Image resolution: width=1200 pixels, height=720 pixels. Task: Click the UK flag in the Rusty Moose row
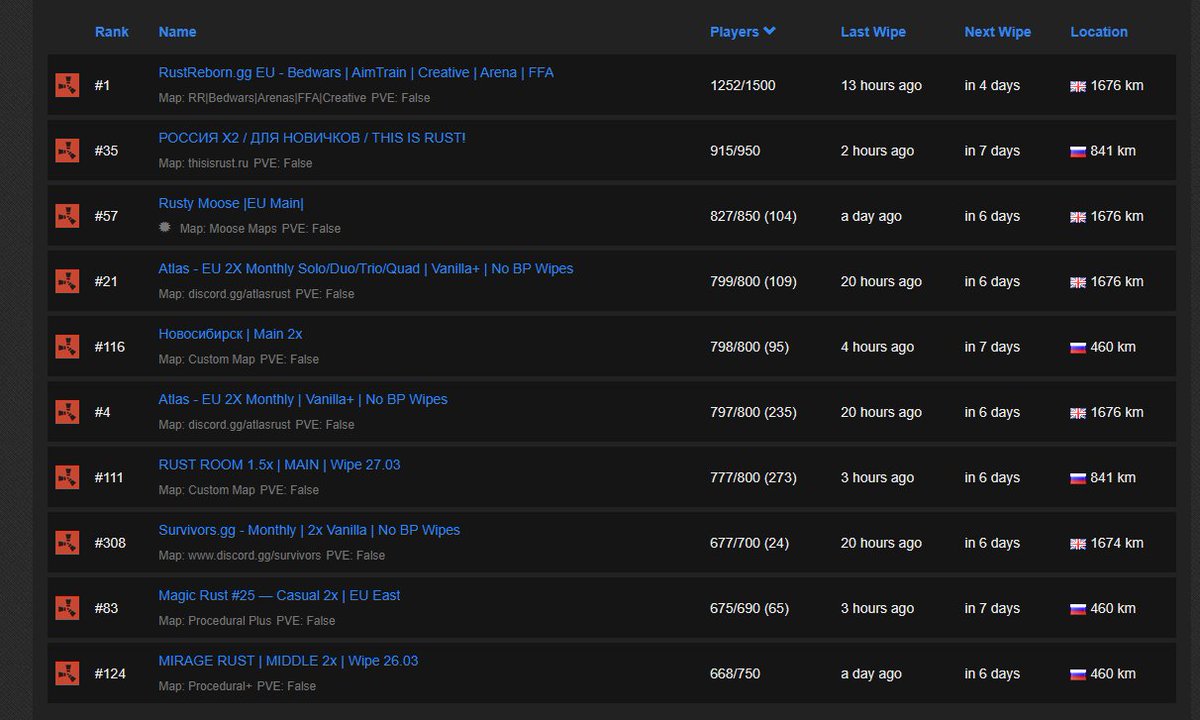[x=1078, y=217]
